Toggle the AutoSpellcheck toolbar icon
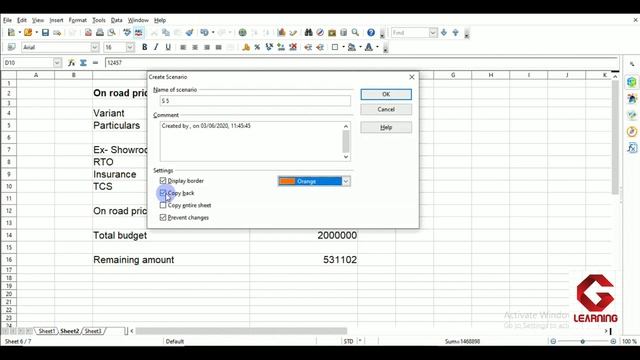 pyautogui.click(x=139, y=33)
